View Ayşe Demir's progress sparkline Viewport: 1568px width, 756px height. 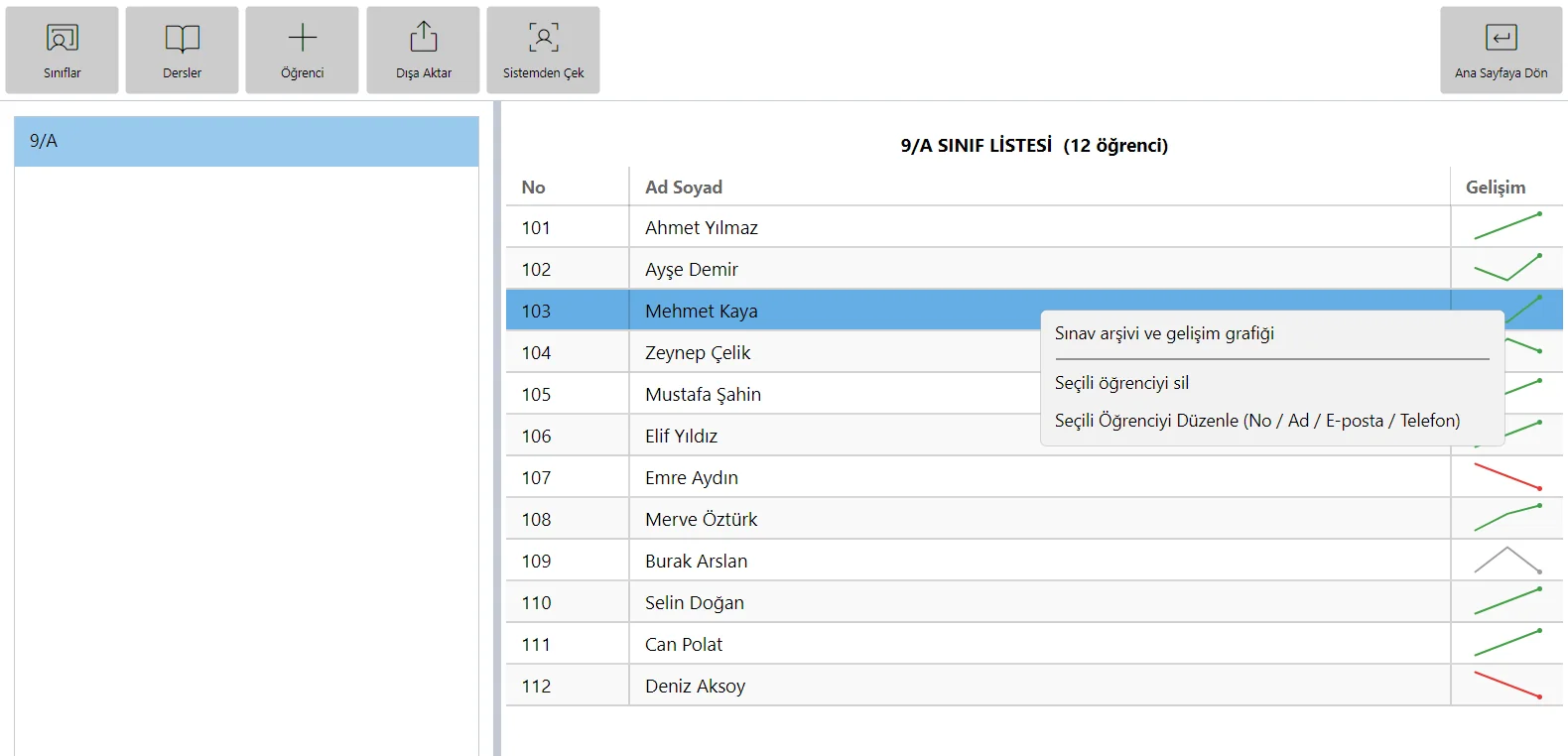click(1507, 268)
